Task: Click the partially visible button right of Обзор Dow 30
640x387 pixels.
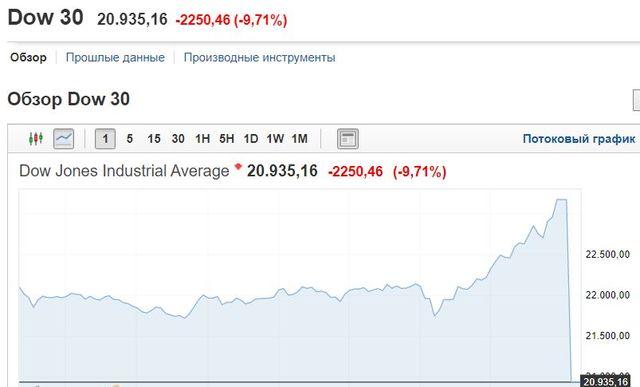Action: click(x=636, y=100)
